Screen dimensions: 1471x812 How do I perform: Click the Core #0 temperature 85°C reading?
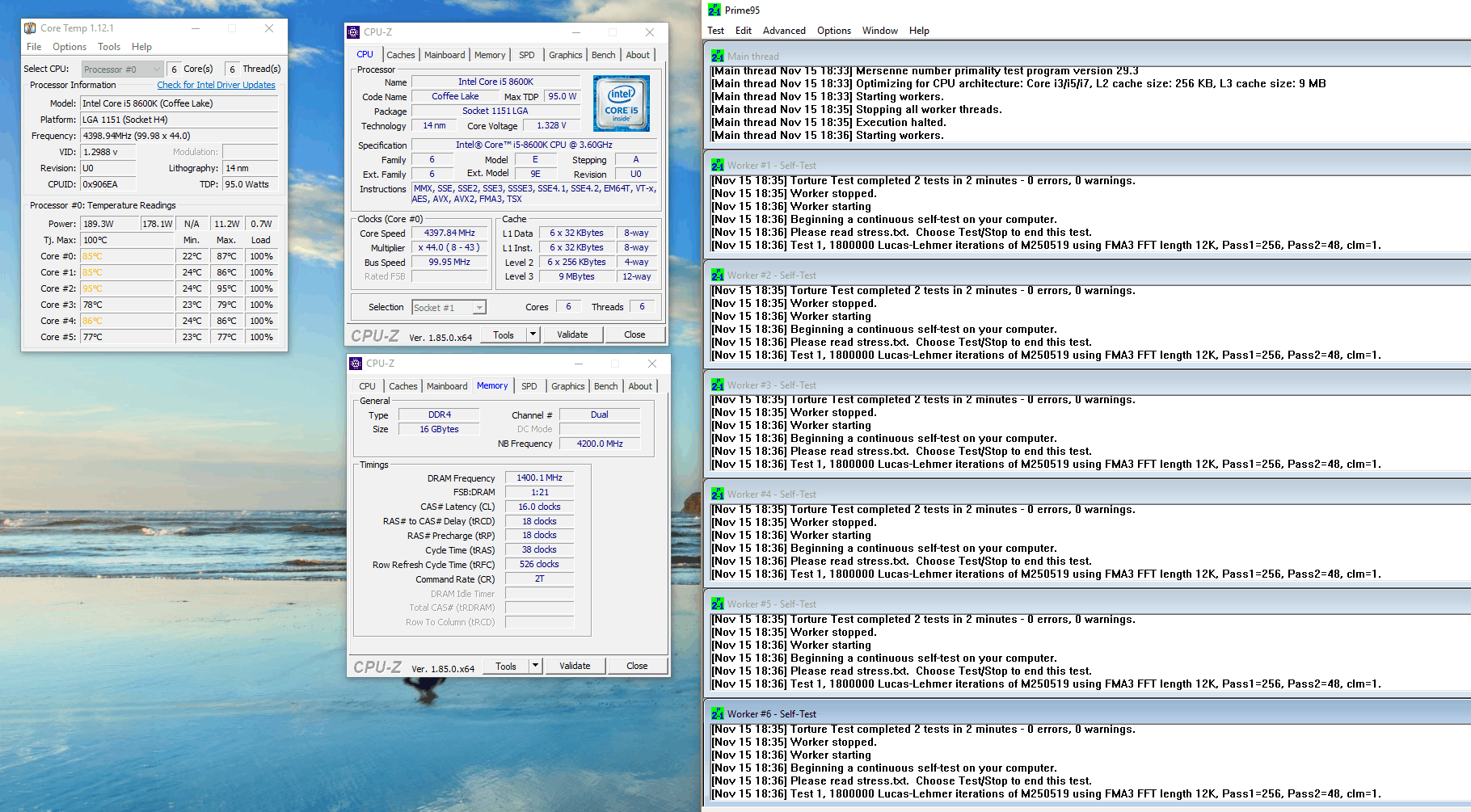[127, 256]
